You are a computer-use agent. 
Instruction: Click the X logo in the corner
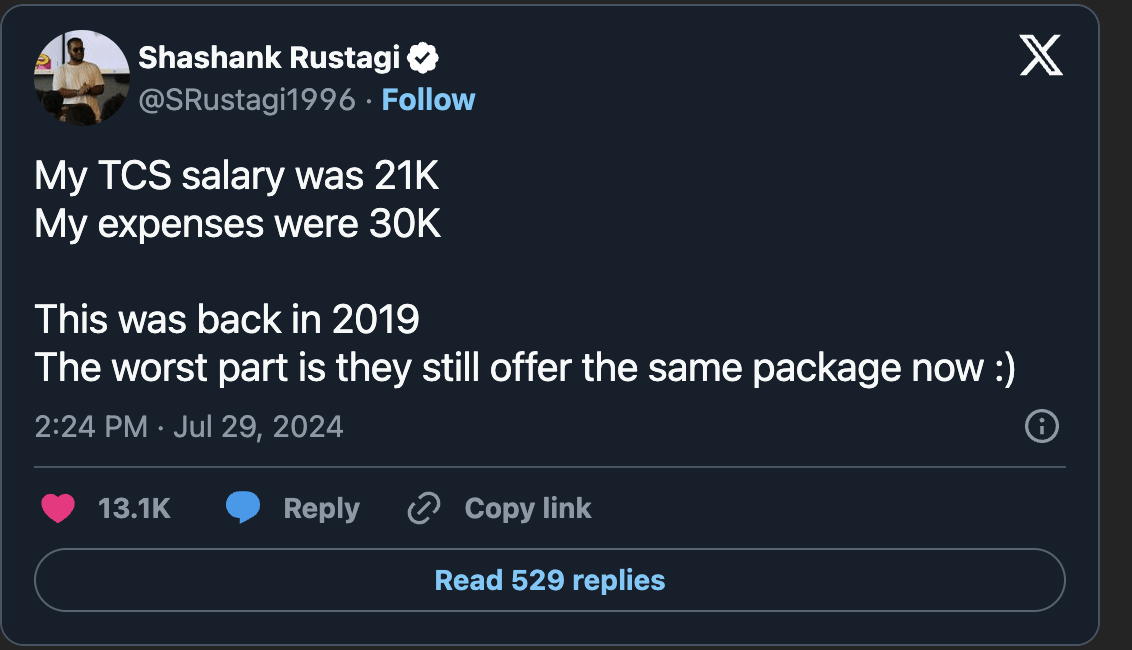1040,56
